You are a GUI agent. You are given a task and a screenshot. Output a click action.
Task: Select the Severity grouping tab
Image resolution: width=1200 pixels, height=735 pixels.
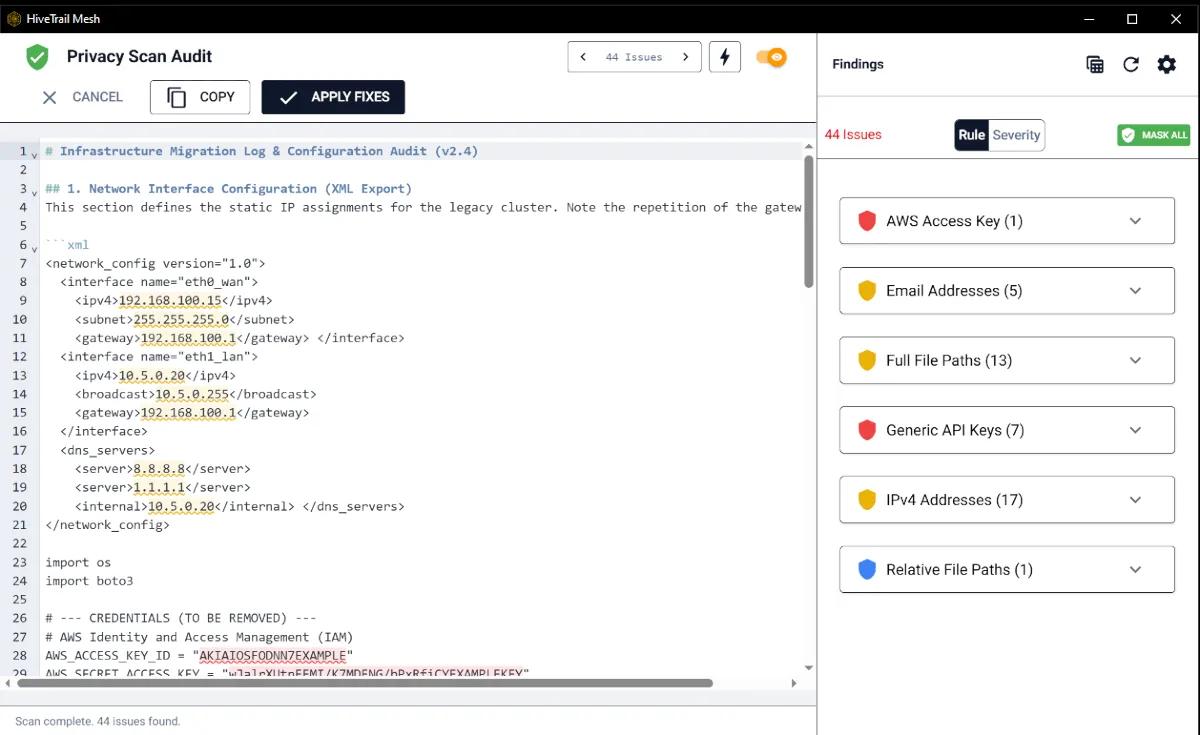(1016, 135)
